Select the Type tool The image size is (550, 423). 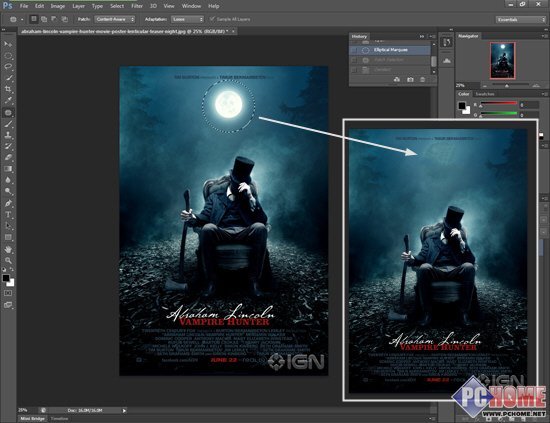[x=8, y=215]
